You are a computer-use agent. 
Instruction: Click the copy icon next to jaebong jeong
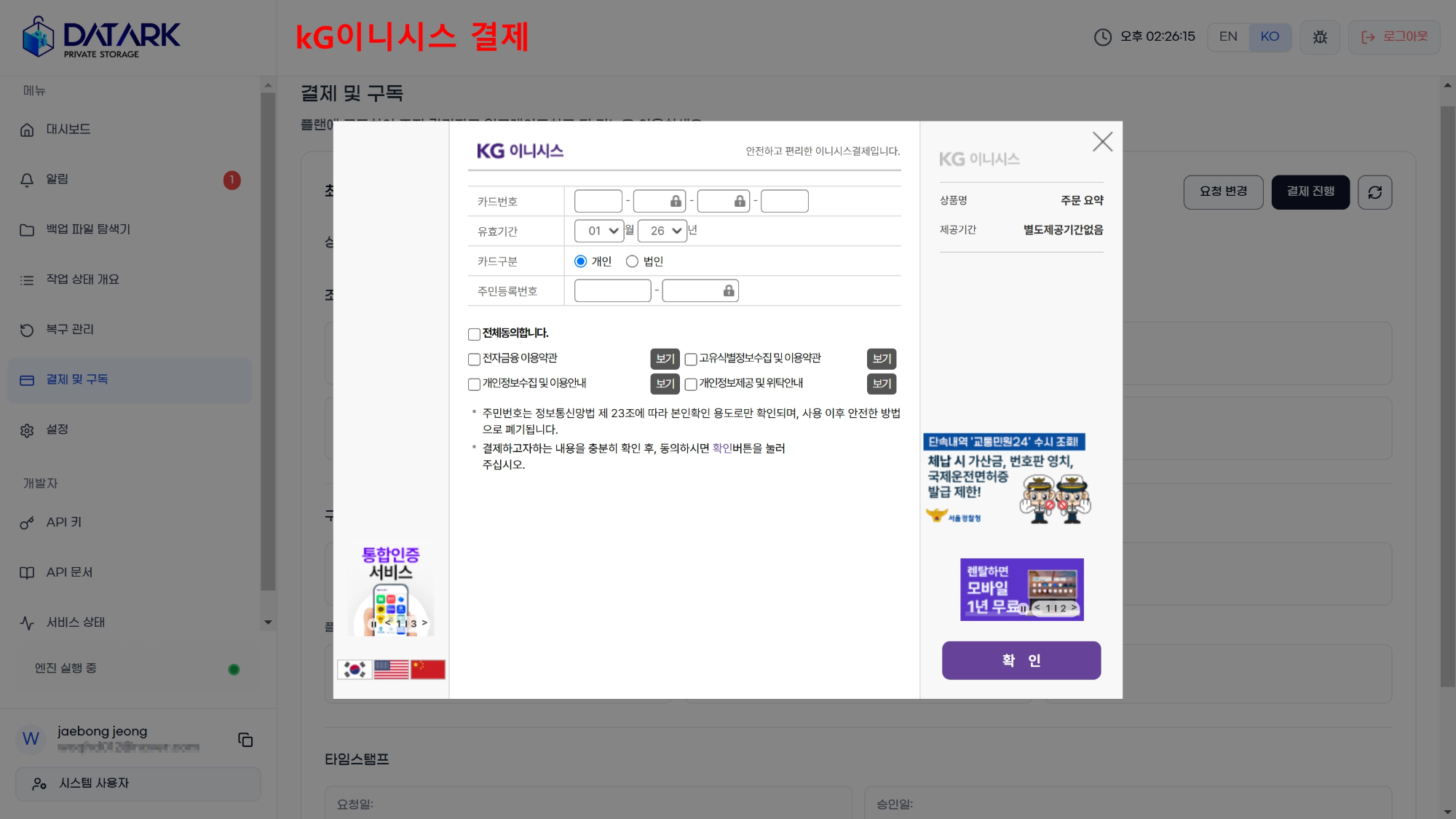pyautogui.click(x=245, y=740)
